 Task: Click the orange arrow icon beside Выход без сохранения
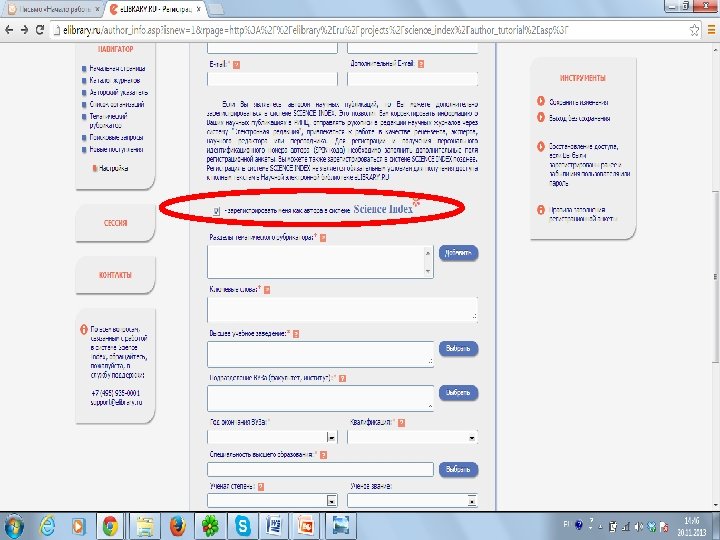coord(541,118)
